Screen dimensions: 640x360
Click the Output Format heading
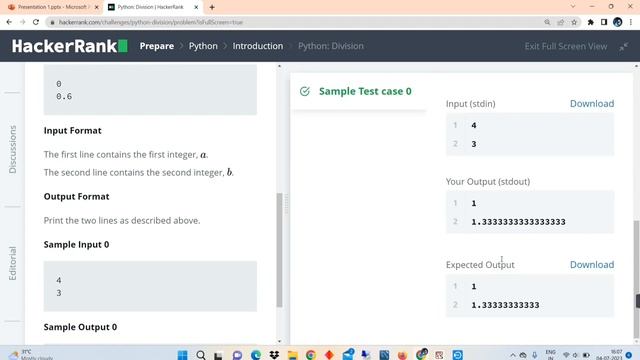tap(76, 196)
